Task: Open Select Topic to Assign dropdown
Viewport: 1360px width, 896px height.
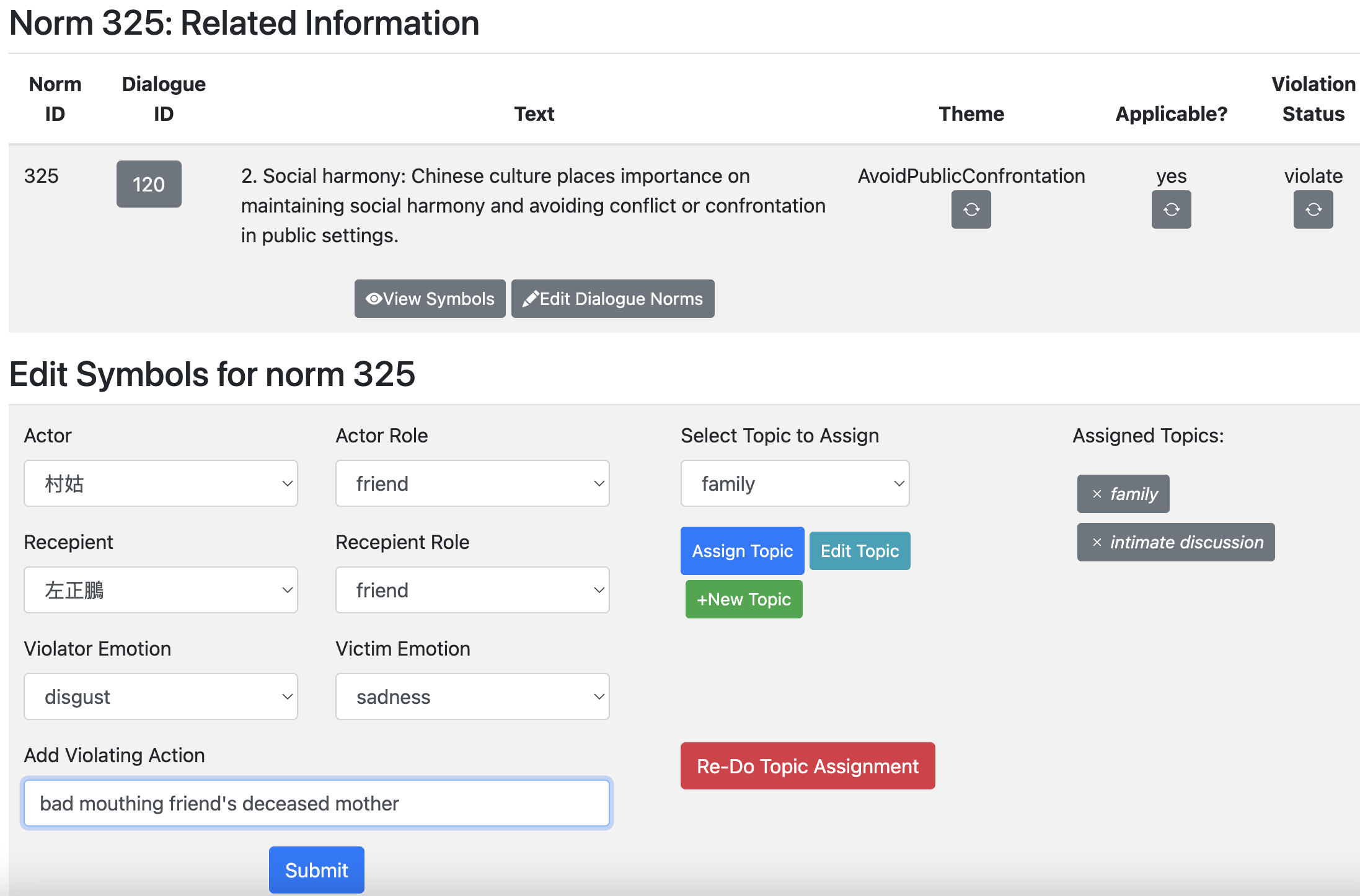Action: 795,483
